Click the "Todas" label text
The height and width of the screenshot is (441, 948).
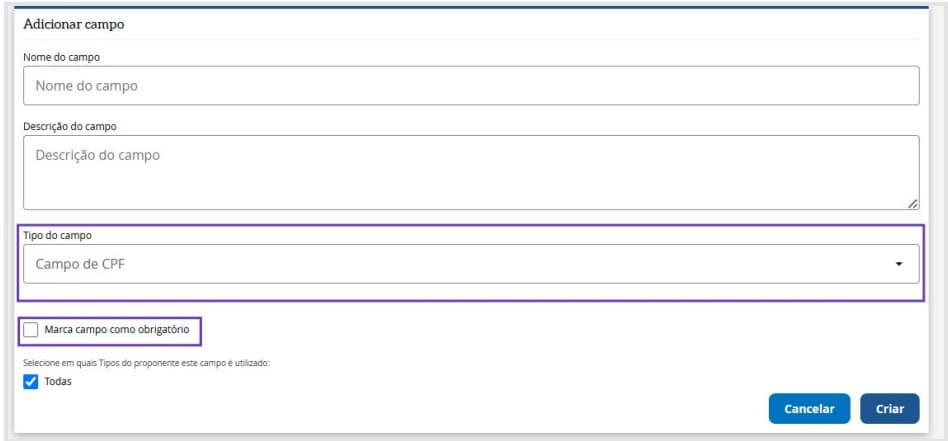click(58, 381)
